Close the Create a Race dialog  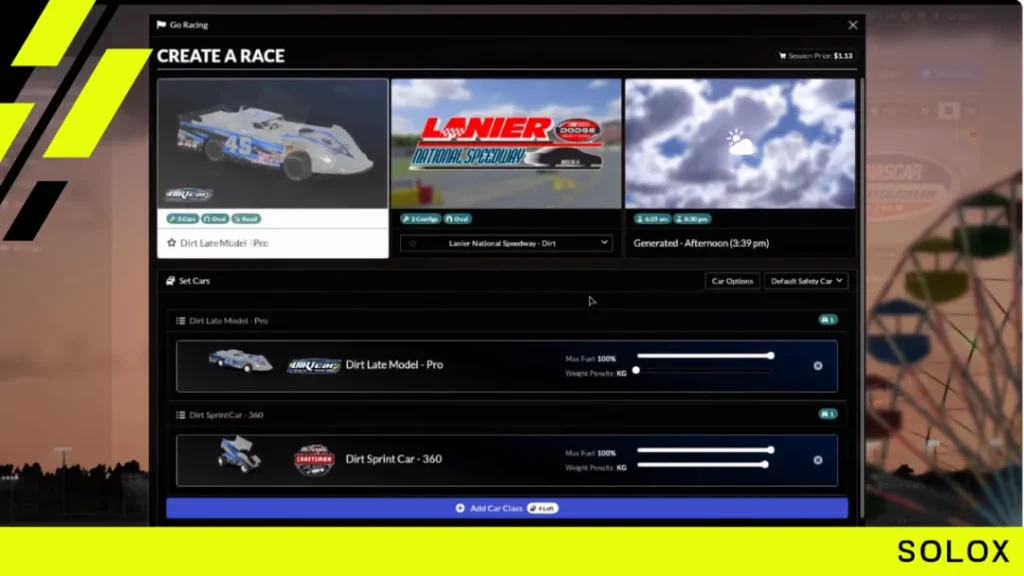[x=852, y=25]
